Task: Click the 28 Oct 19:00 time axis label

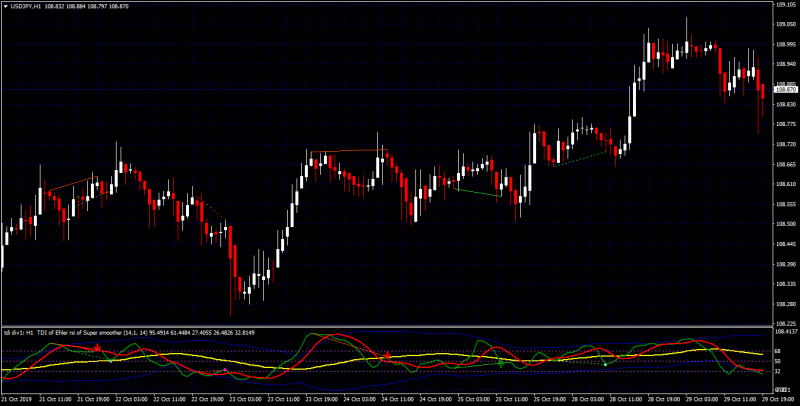Action: click(664, 397)
